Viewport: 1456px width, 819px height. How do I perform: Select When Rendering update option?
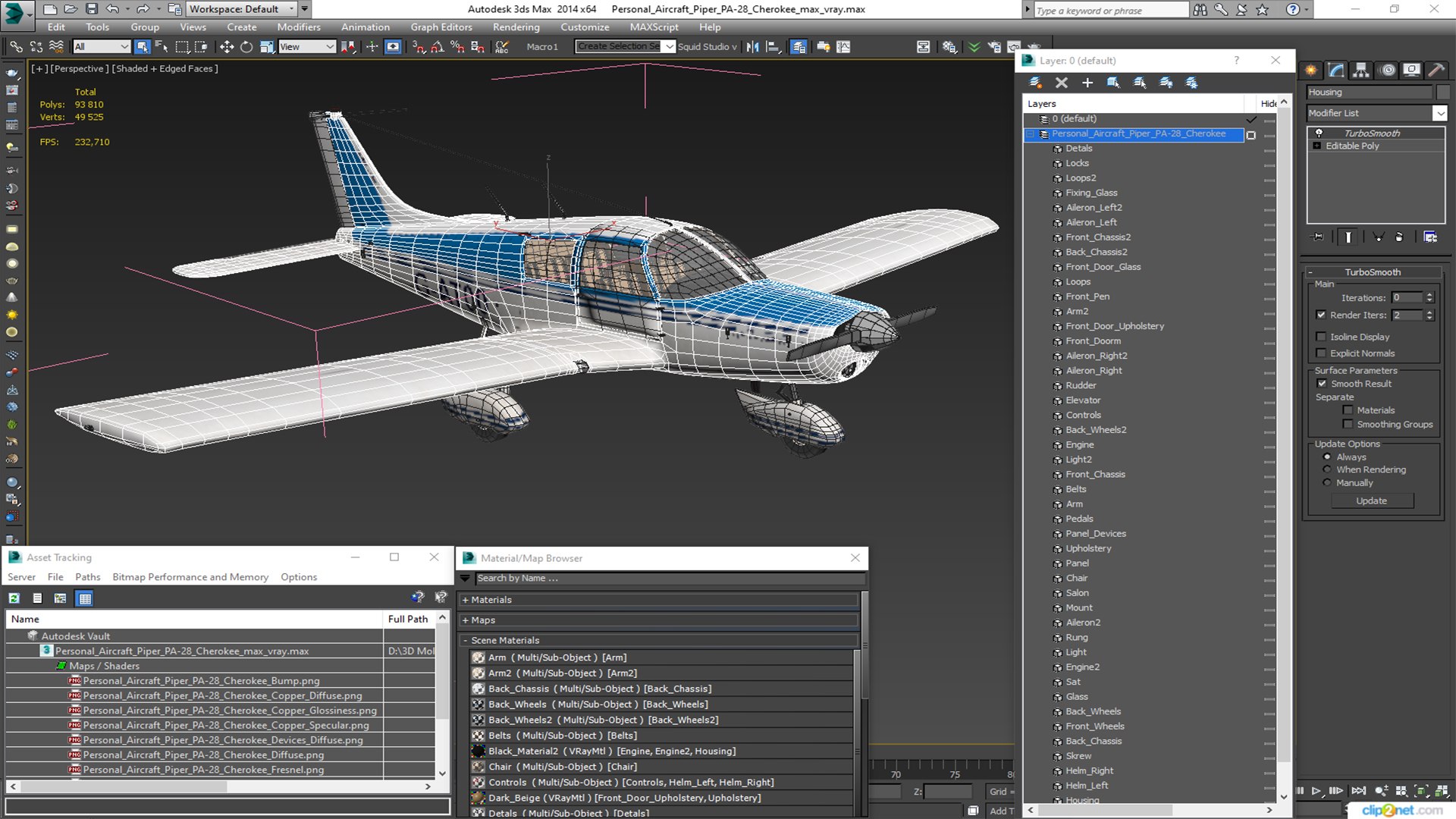[1327, 469]
